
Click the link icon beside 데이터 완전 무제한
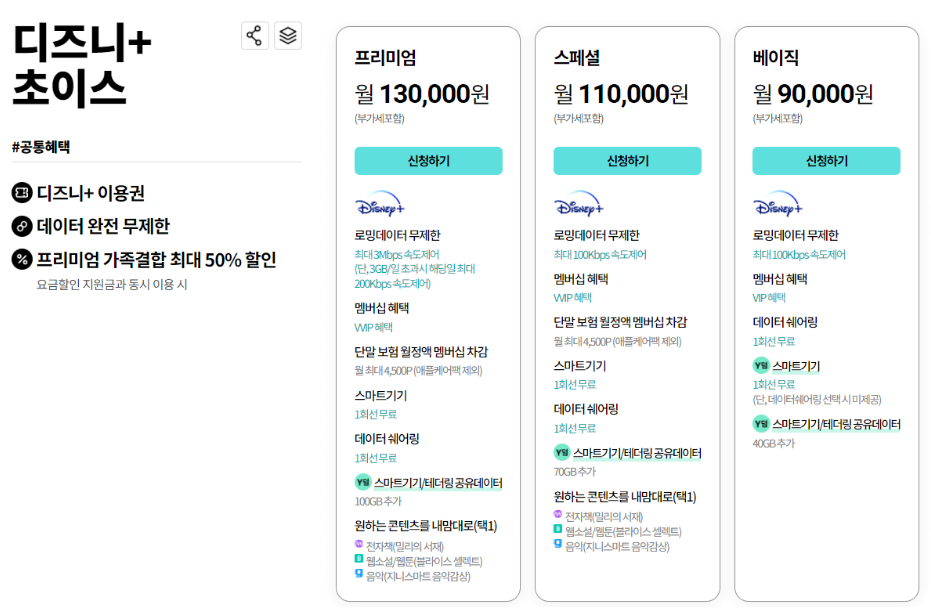tap(22, 226)
